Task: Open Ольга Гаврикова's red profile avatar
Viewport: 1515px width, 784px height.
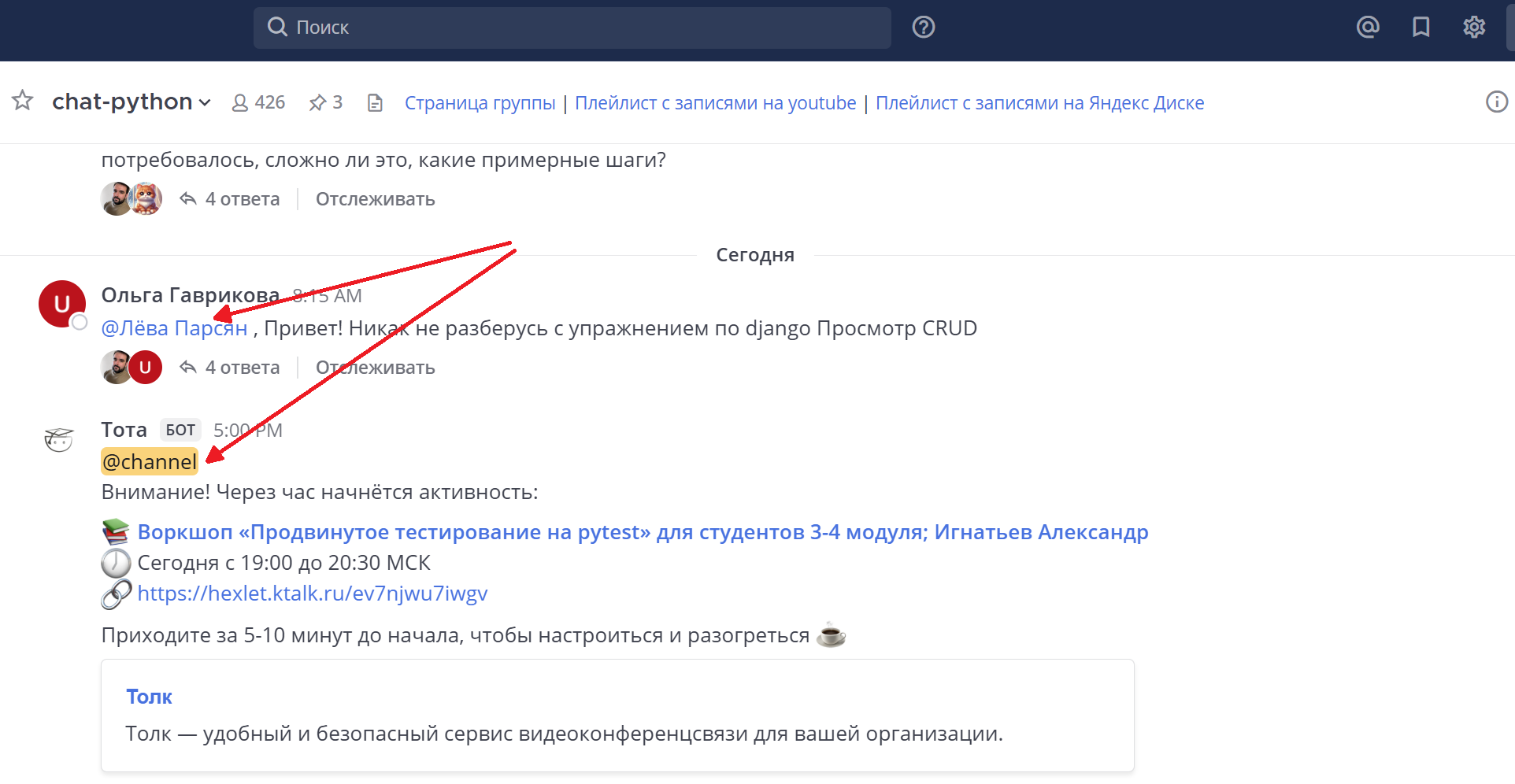Action: [x=62, y=304]
